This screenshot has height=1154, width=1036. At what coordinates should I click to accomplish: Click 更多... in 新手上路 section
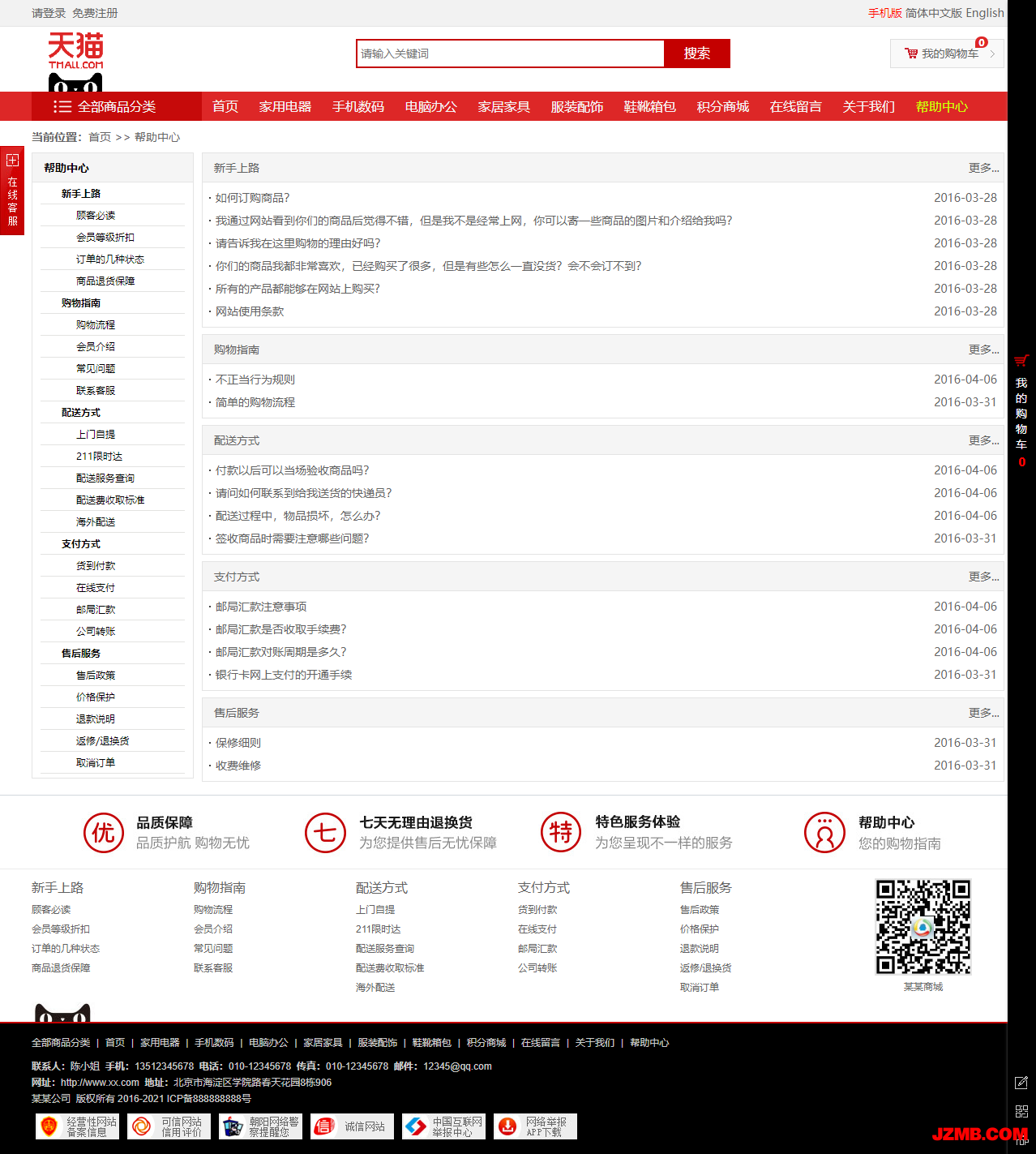click(983, 168)
